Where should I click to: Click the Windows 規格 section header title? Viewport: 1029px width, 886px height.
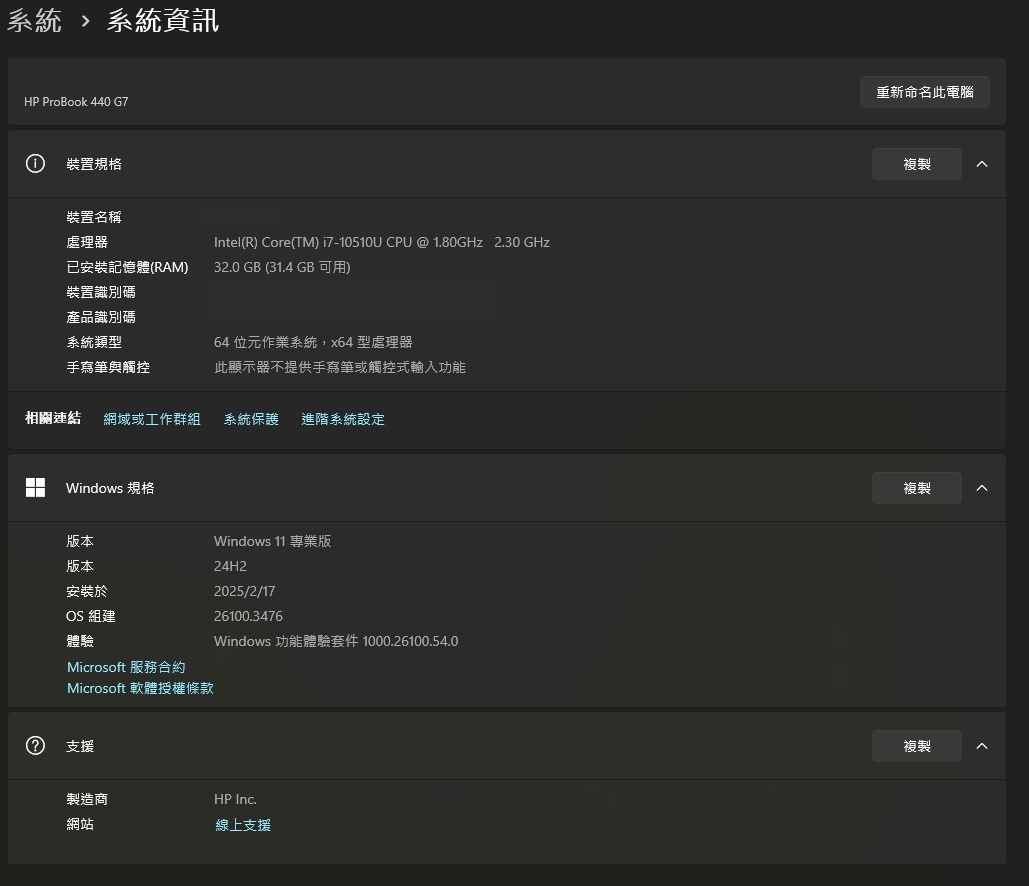pyautogui.click(x=110, y=488)
